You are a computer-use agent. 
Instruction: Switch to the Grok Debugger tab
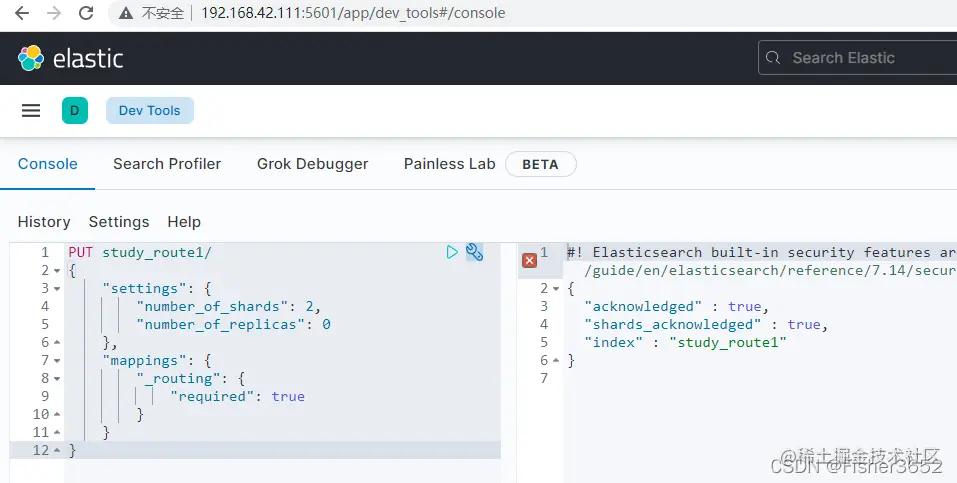[312, 164]
